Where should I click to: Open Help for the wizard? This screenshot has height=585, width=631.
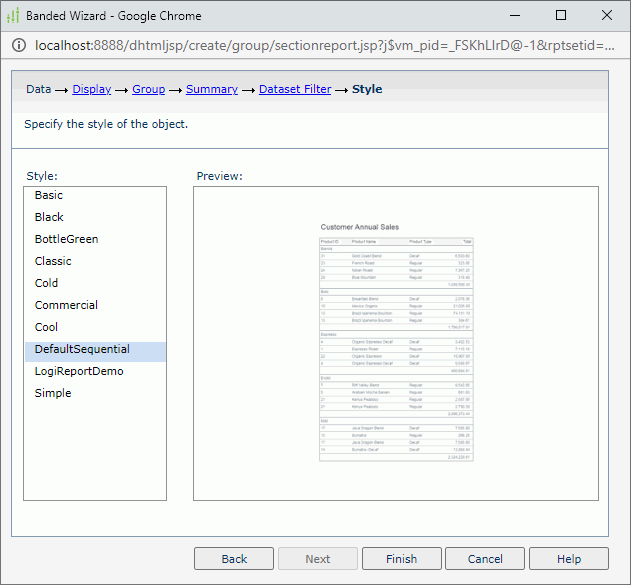(568, 559)
